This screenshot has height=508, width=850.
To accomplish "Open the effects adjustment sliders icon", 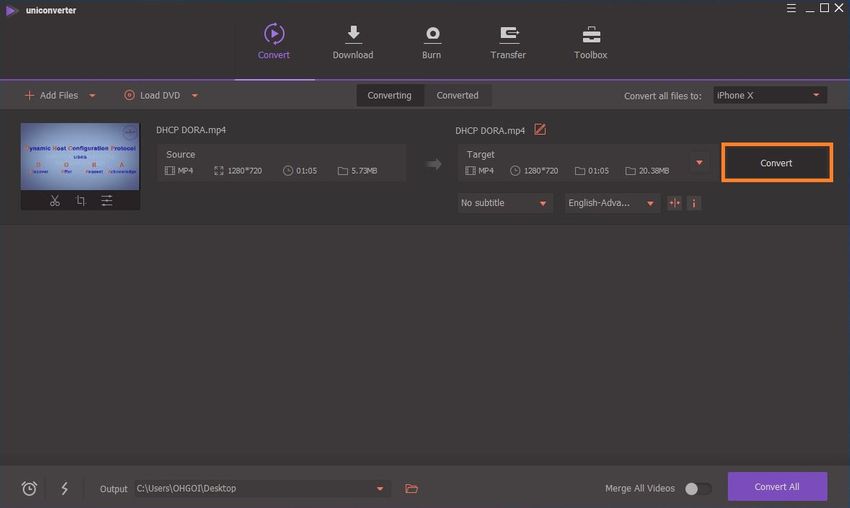I will [x=107, y=201].
